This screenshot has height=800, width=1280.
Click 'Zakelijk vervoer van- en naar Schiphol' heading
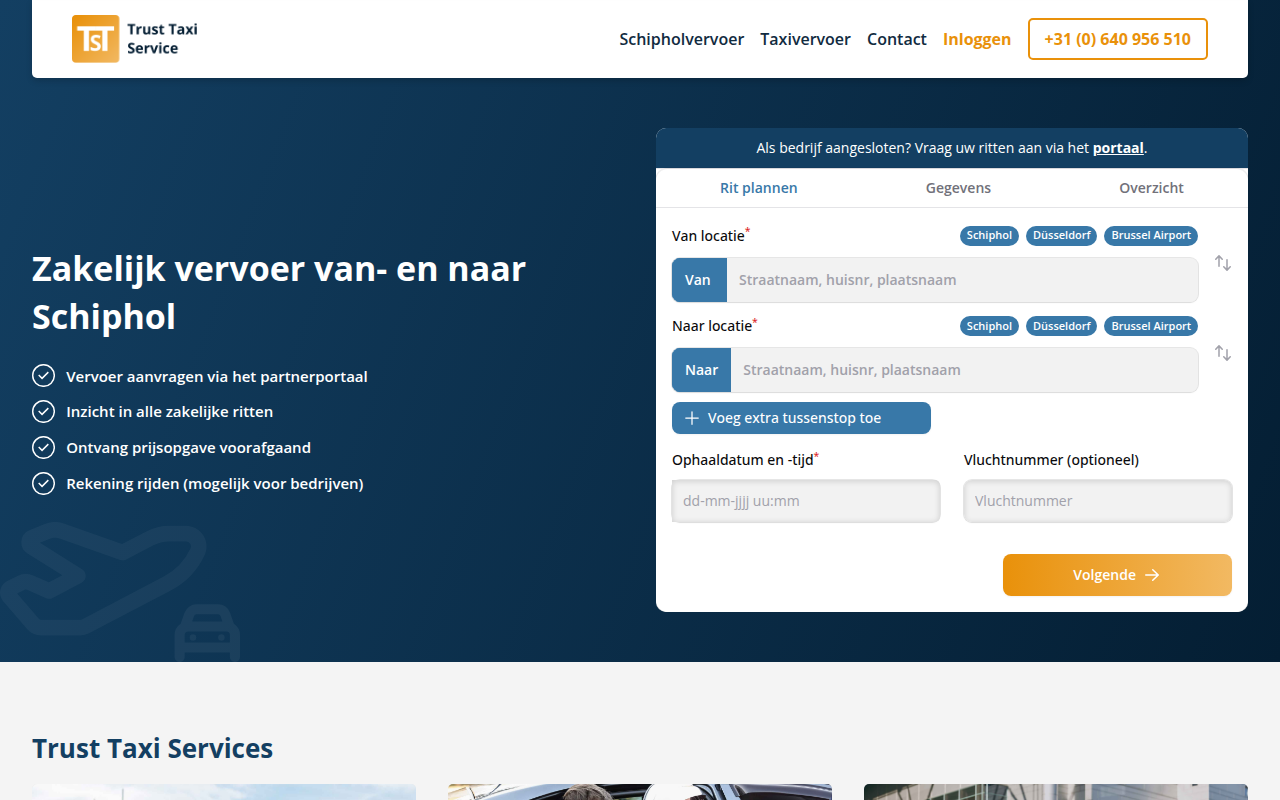279,293
